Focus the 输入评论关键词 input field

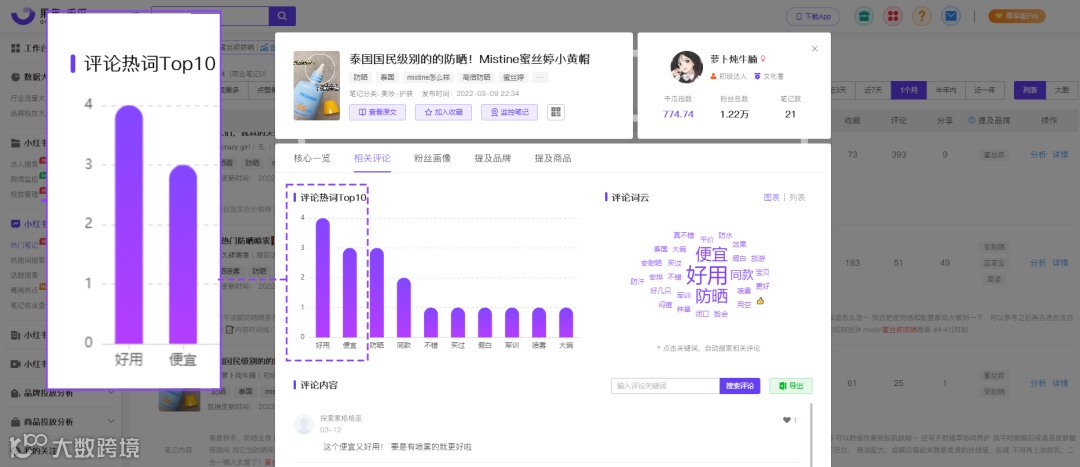(665, 386)
